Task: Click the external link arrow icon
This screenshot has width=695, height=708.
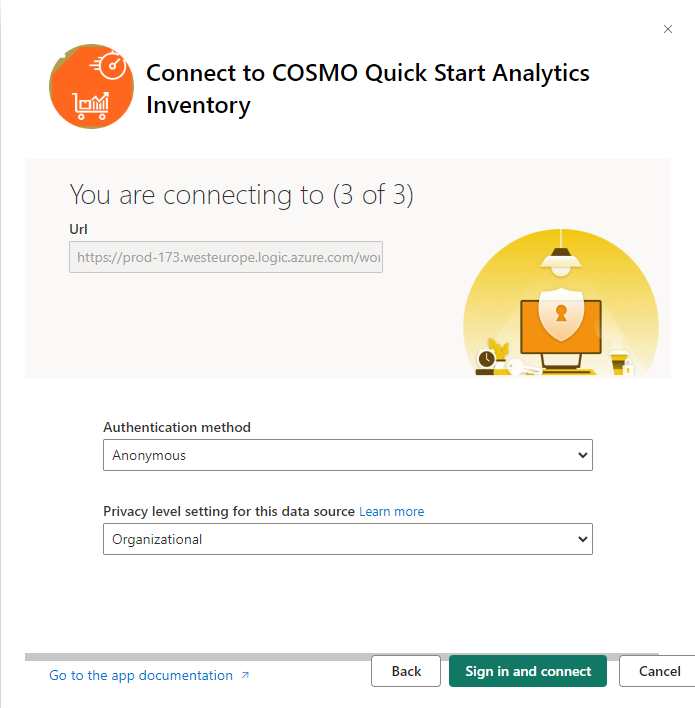Action: pos(246,675)
